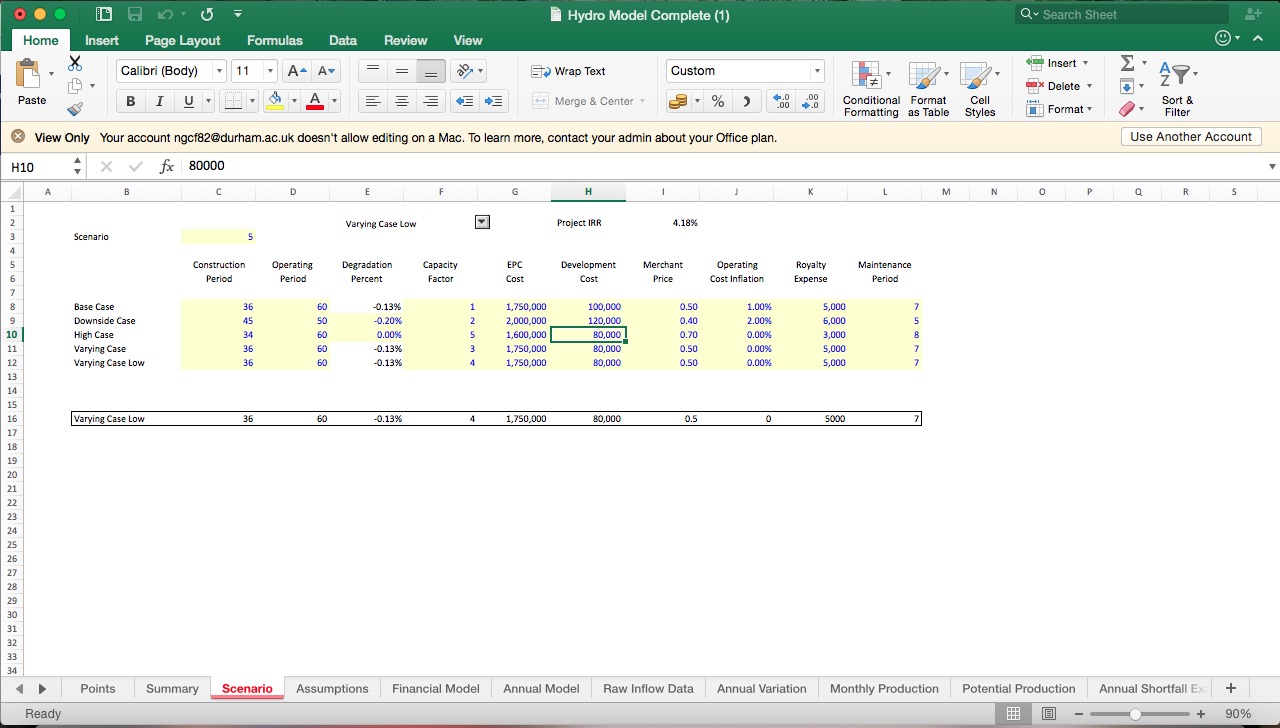The height and width of the screenshot is (728, 1280).
Task: Open the scenario selector dropdown near Varying Case Low
Action: point(481,222)
